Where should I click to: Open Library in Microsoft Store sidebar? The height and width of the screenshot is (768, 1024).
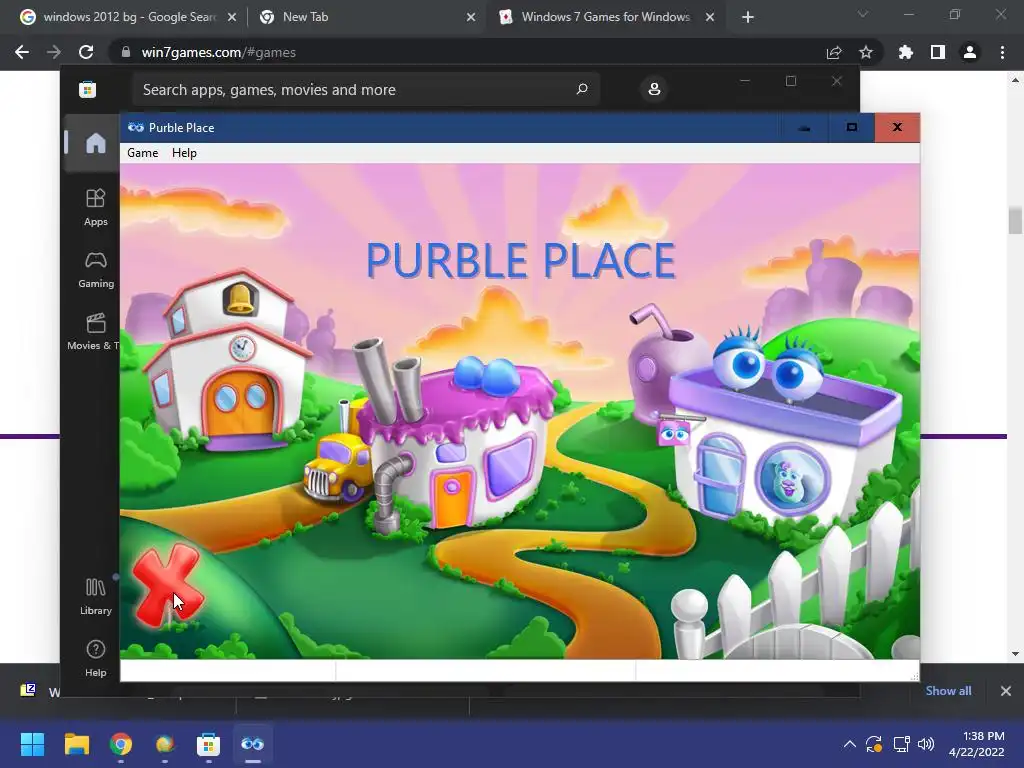tap(95, 596)
